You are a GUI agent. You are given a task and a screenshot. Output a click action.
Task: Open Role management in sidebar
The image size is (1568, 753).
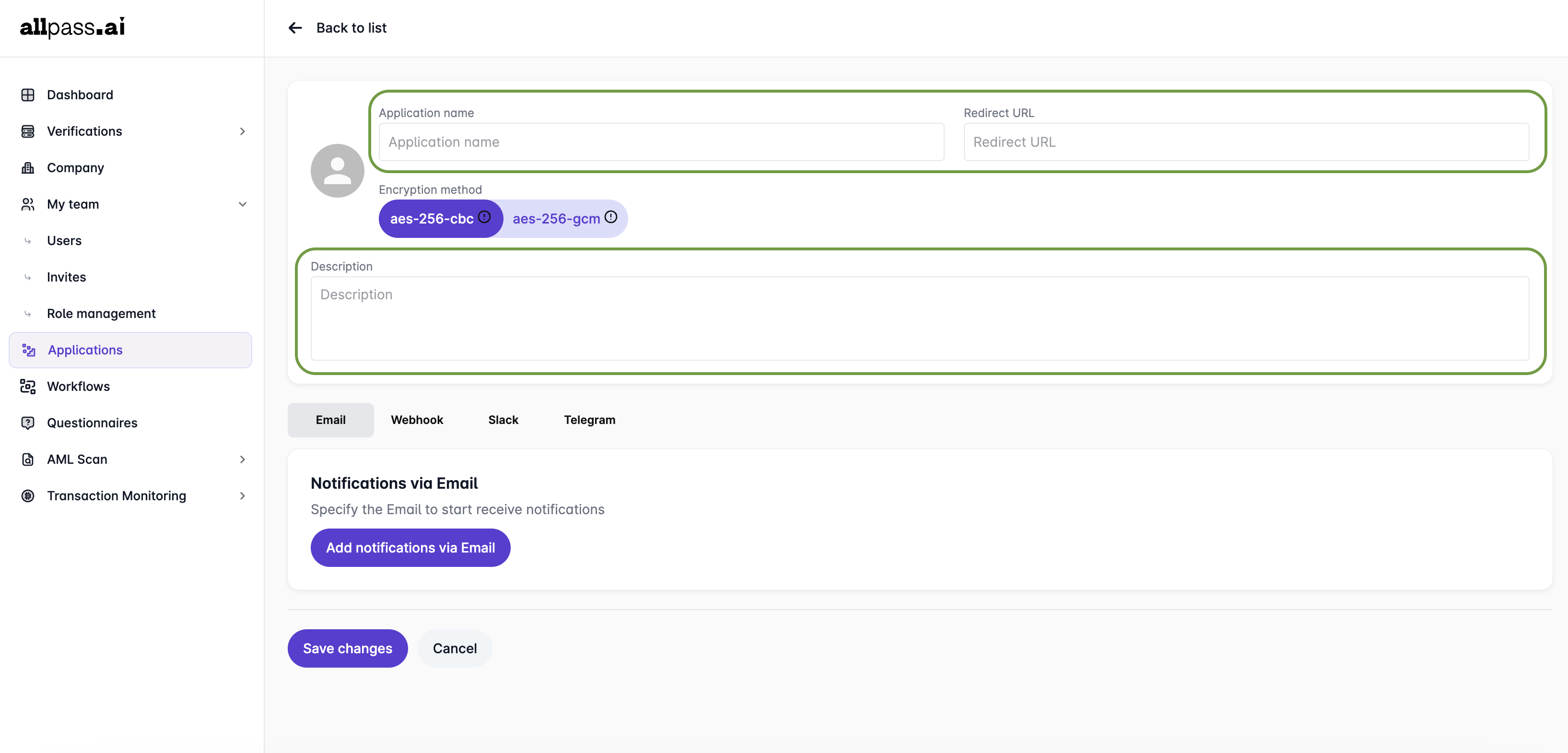101,314
